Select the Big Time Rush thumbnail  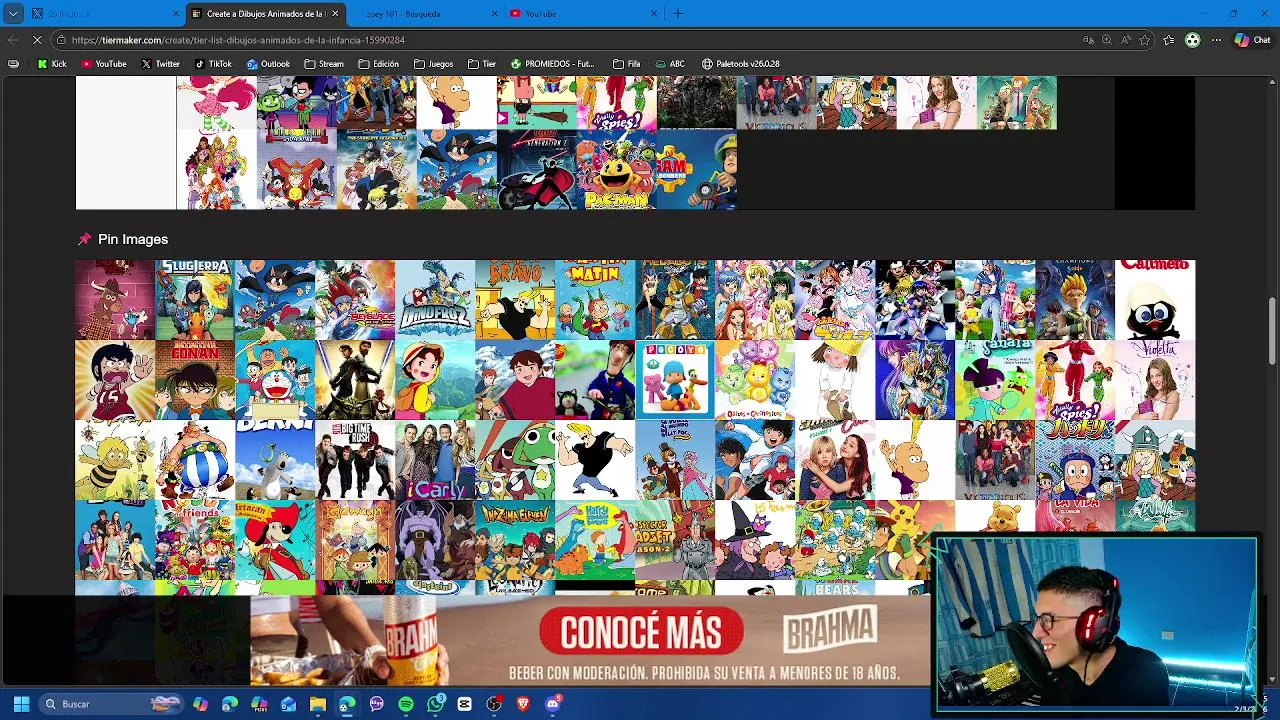point(355,460)
